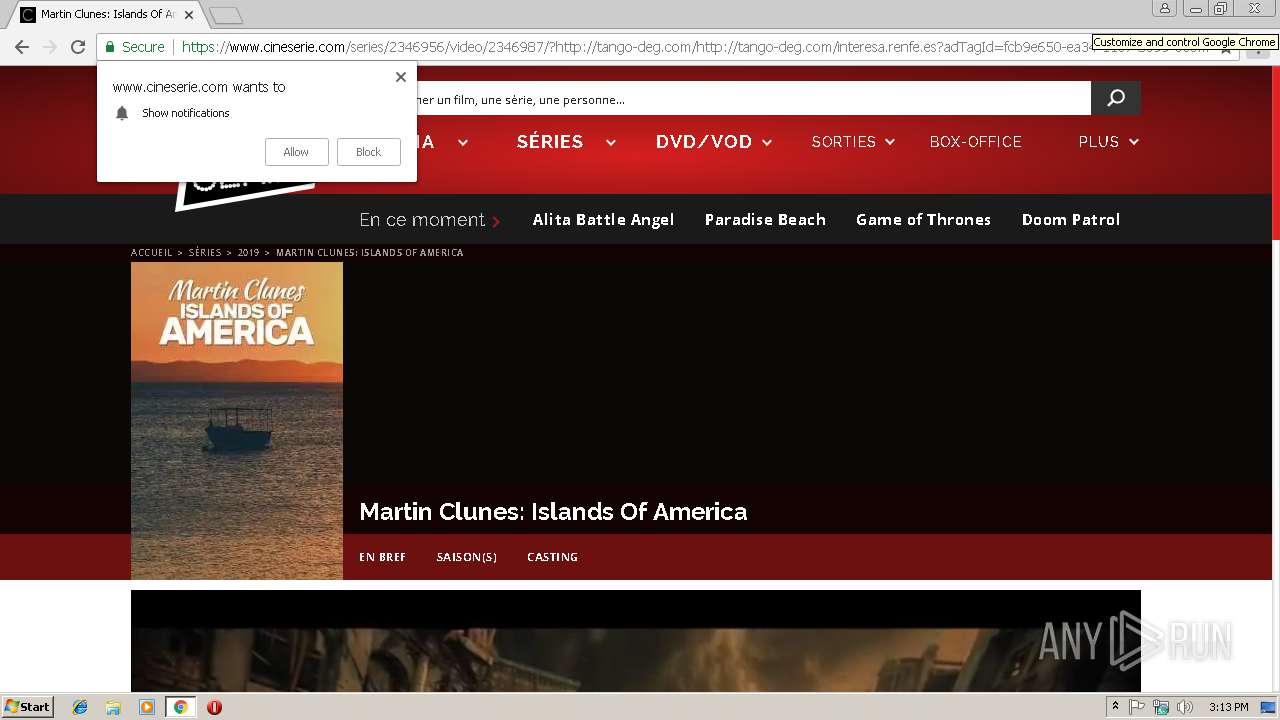The width and height of the screenshot is (1280, 720).
Task: Close the Martin Clunes browser tab
Action: pyautogui.click(x=188, y=15)
